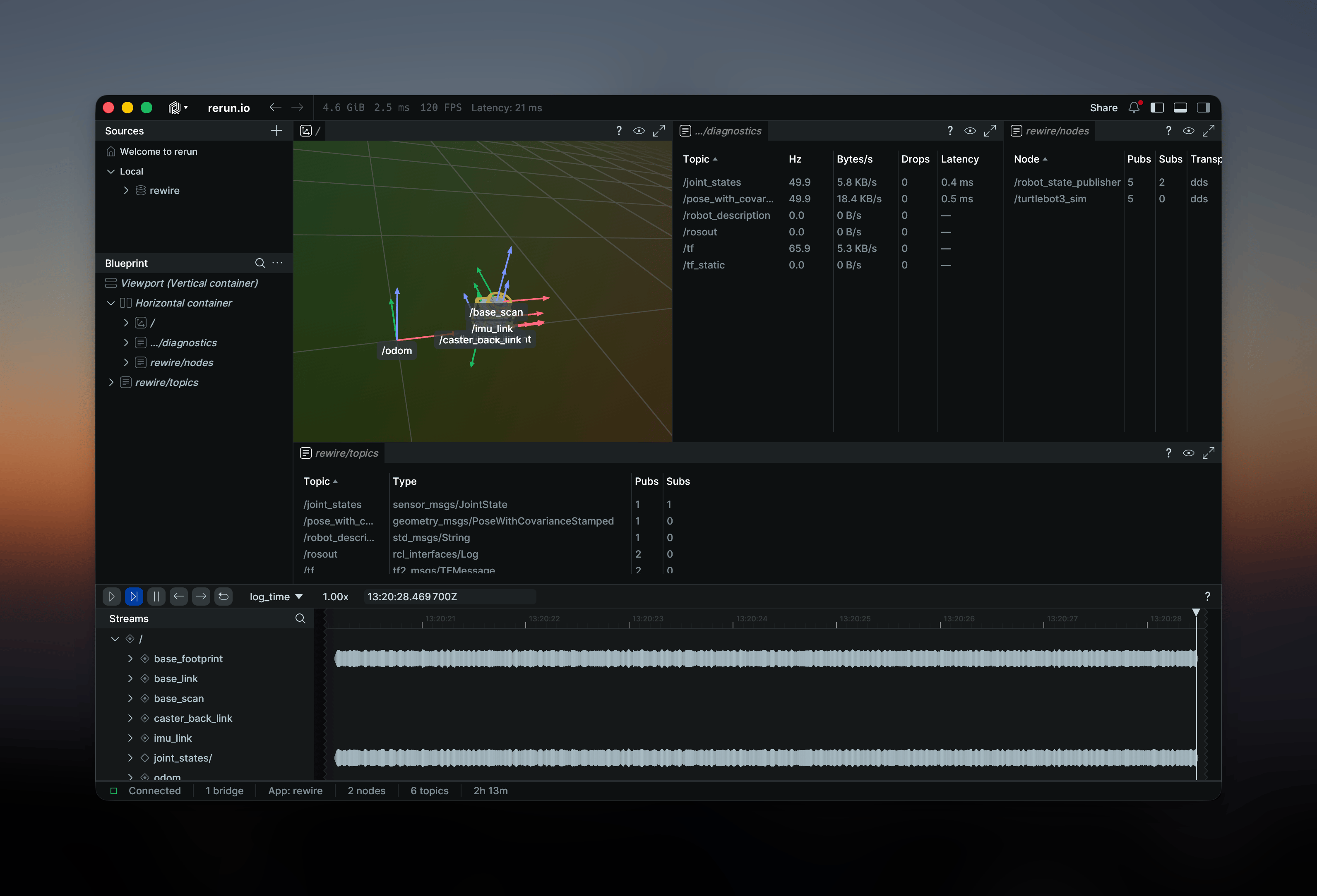Click /base_scan label in 3D view
Screen dimensions: 1317x896
[496, 312]
